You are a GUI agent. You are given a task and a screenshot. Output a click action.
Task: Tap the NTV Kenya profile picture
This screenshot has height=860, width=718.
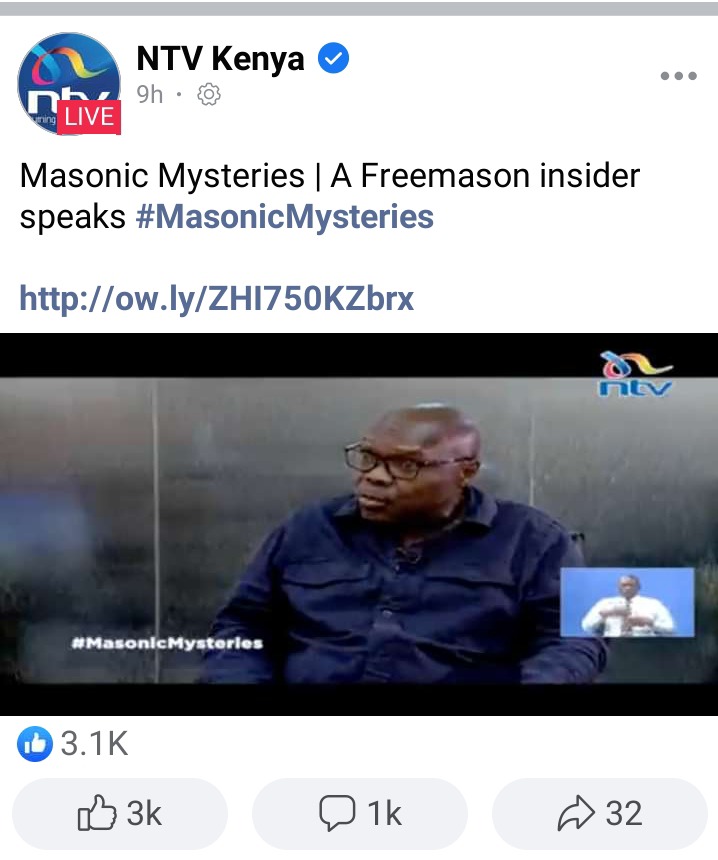[x=69, y=83]
